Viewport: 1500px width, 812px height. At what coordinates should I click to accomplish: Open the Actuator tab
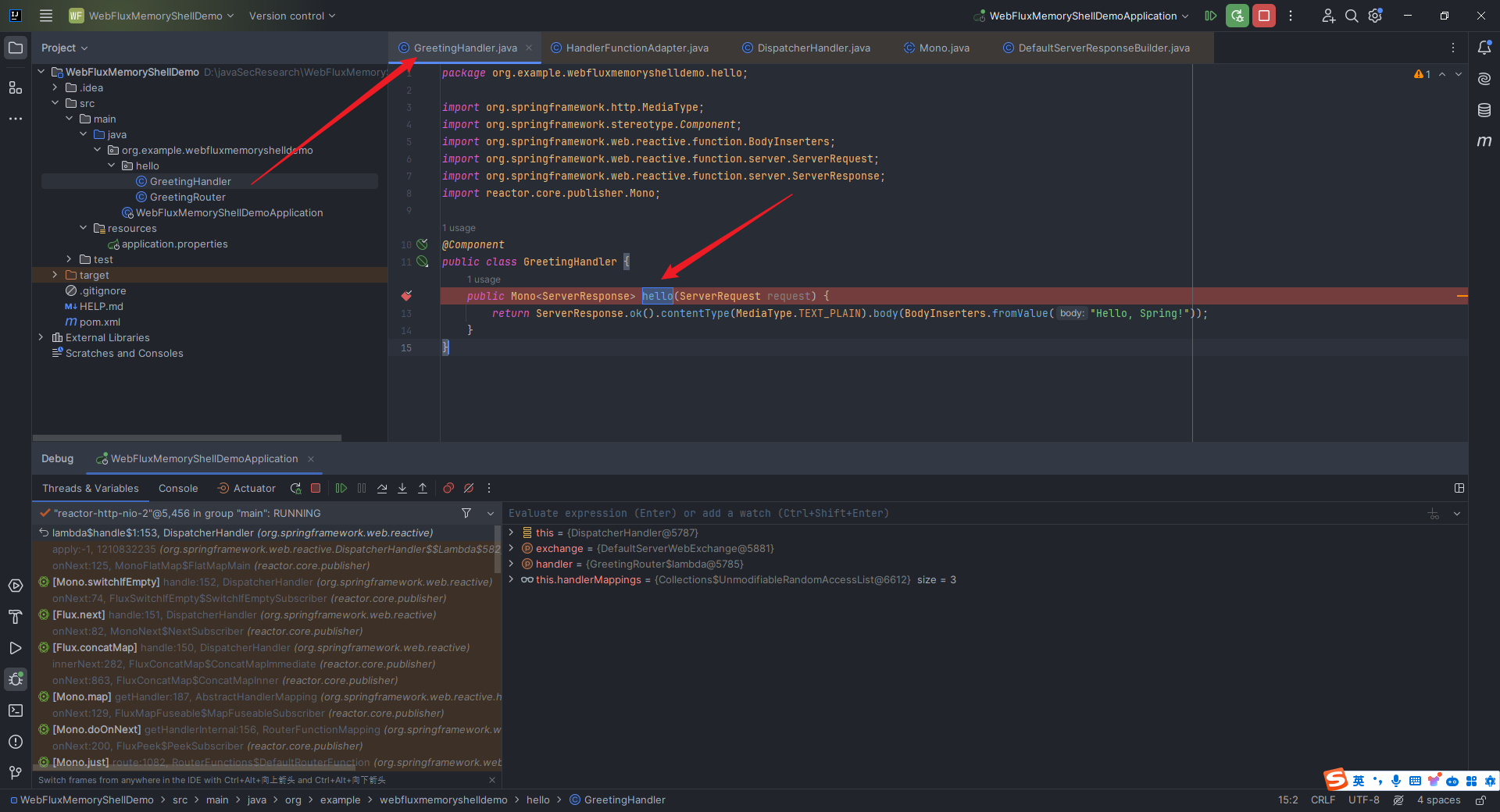coord(246,488)
